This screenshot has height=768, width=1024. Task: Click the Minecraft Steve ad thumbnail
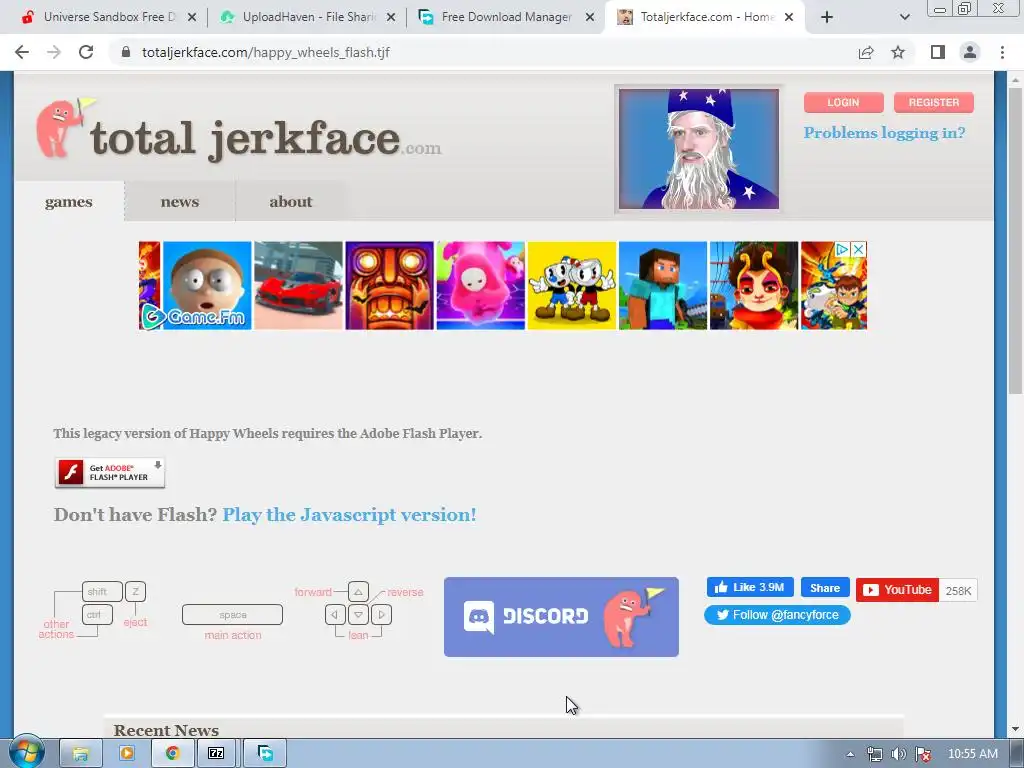tap(663, 285)
